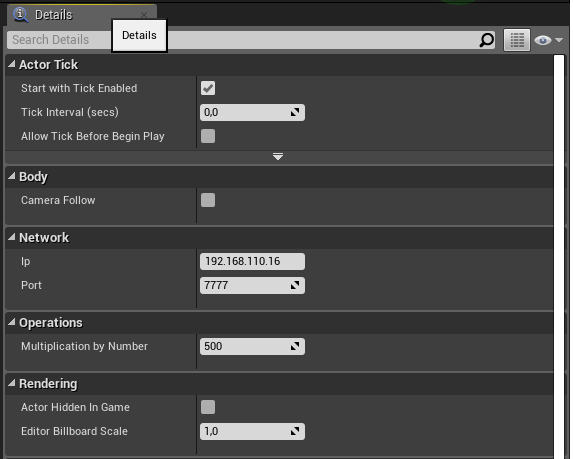573x459 pixels.
Task: Click the Ip address field 192.168.110.16
Action: (252, 261)
